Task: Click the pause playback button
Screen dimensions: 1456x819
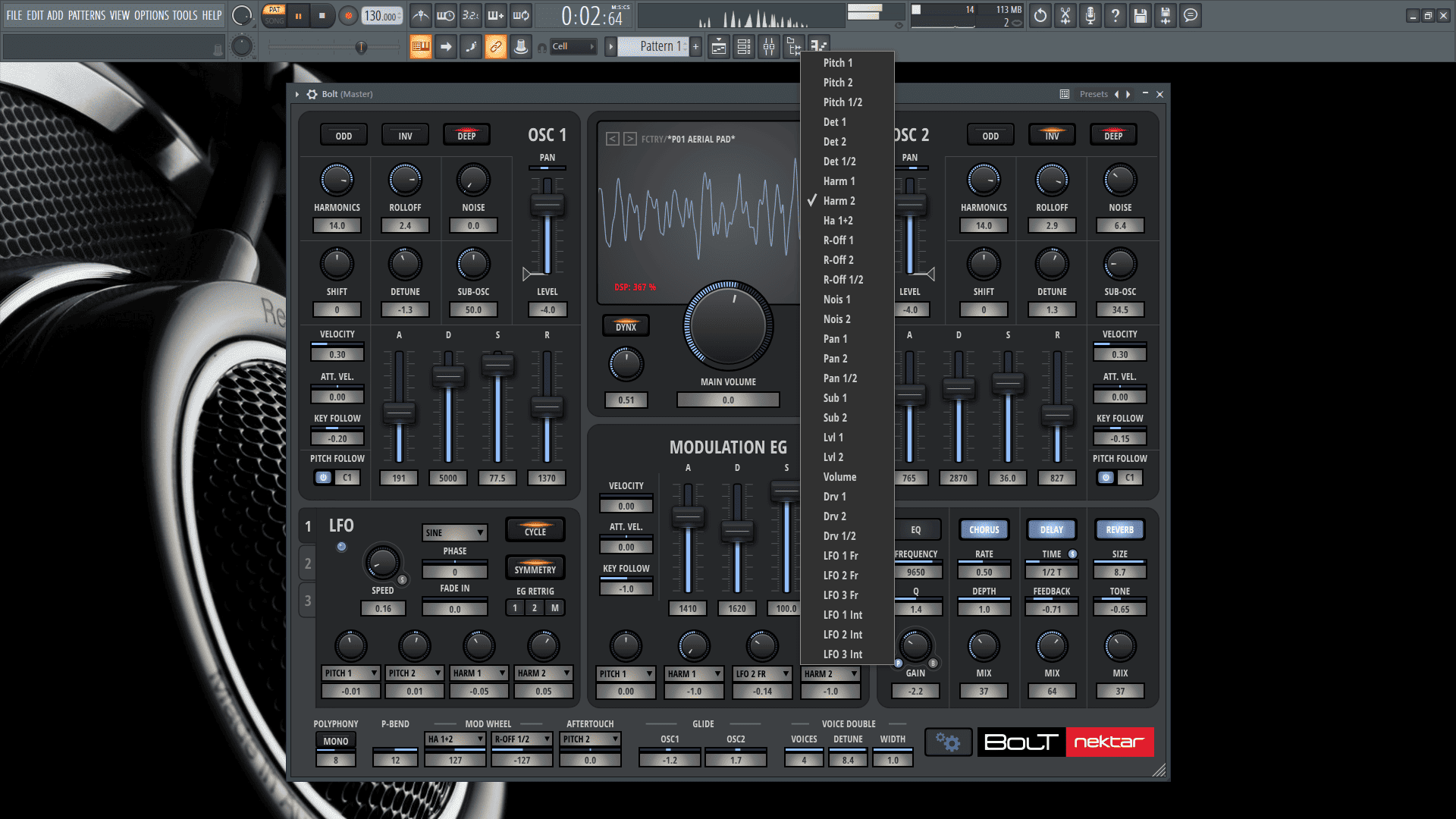Action: point(298,15)
